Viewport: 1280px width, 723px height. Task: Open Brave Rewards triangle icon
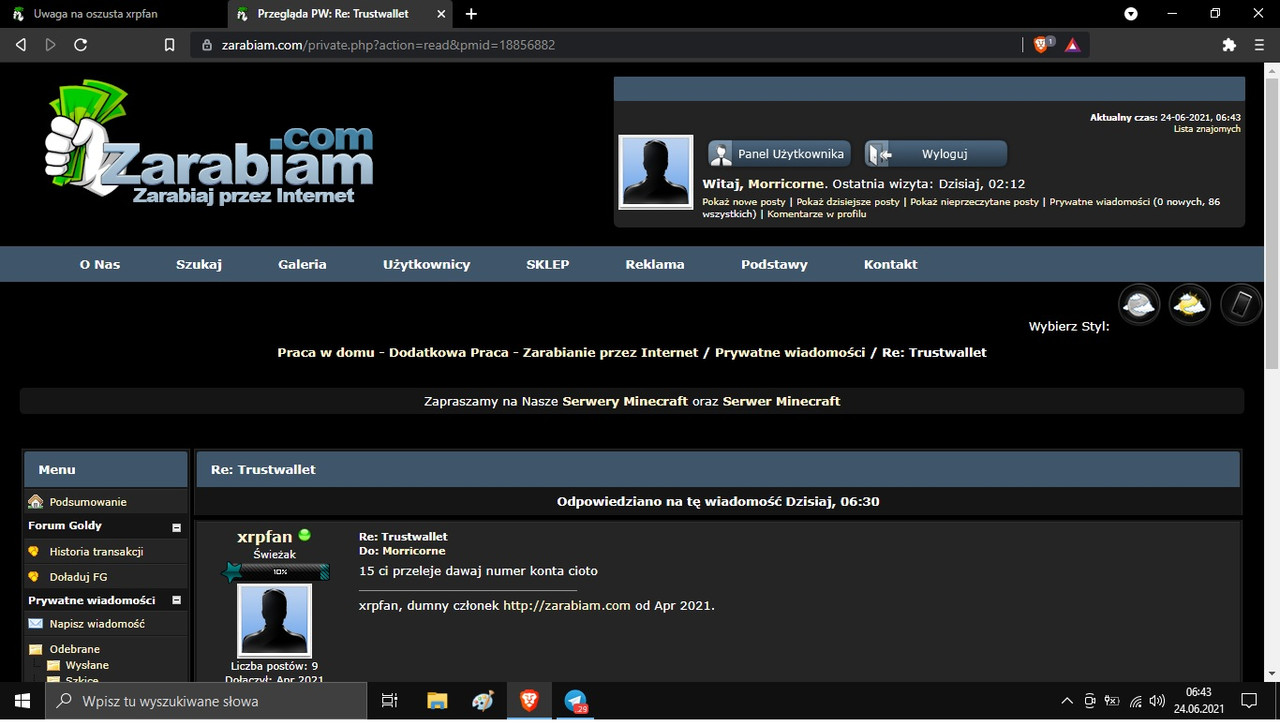pos(1072,45)
